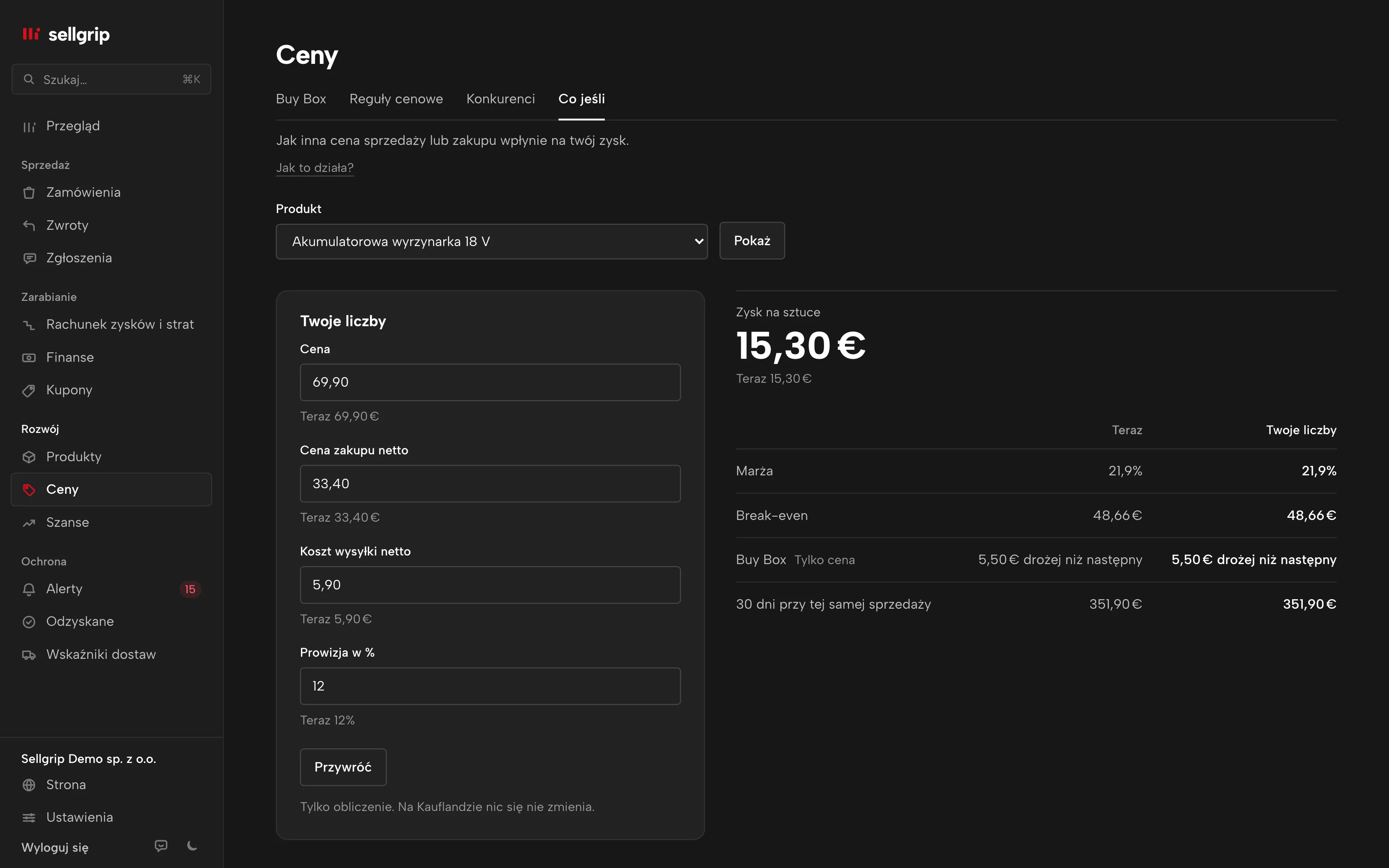Open the feedback chat bubble icon
Image resolution: width=1389 pixels, height=868 pixels.
(x=161, y=846)
